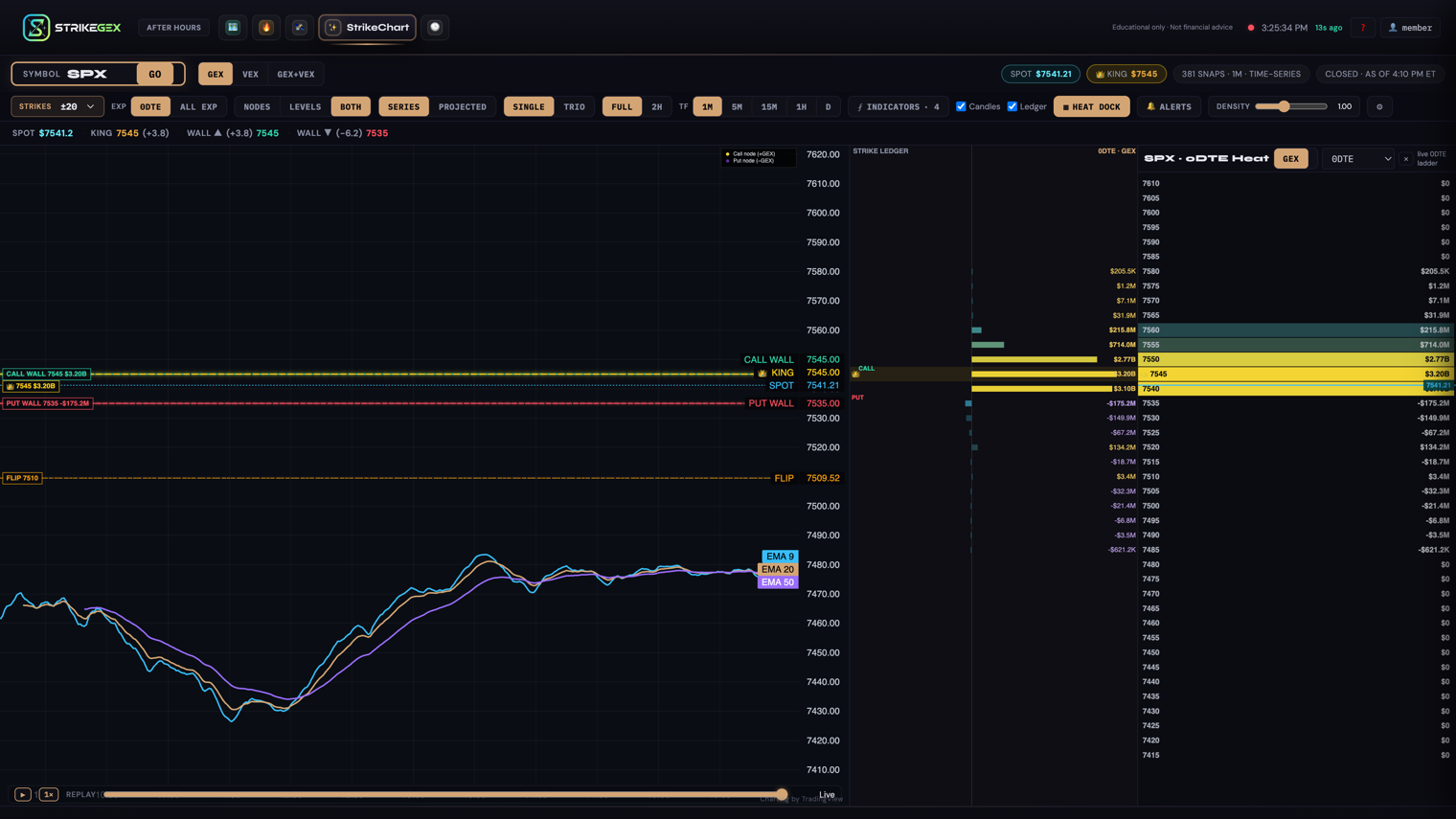Screen dimensions: 1456x819
Task: Set timeframe to 5M
Action: pos(737,106)
